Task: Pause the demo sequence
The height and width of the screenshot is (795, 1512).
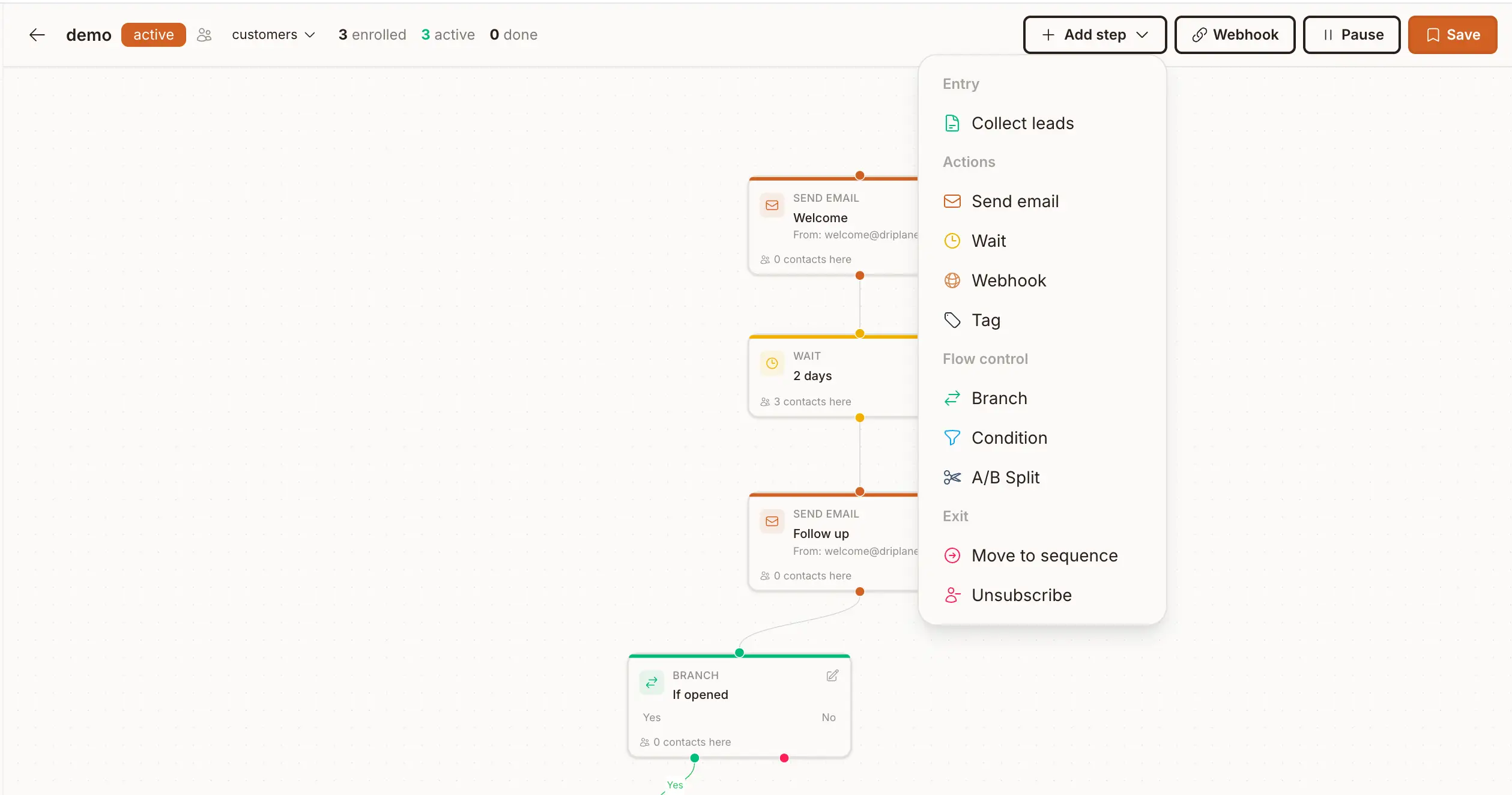Action: coord(1351,35)
